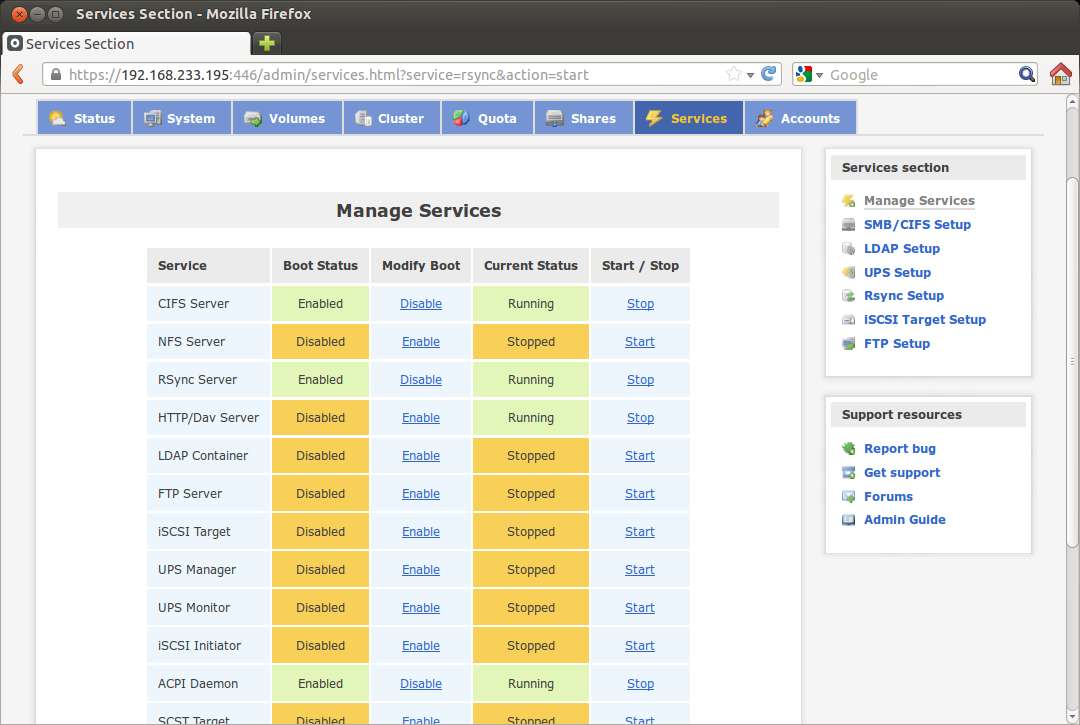Disable CIFS Server at boot

[420, 304]
